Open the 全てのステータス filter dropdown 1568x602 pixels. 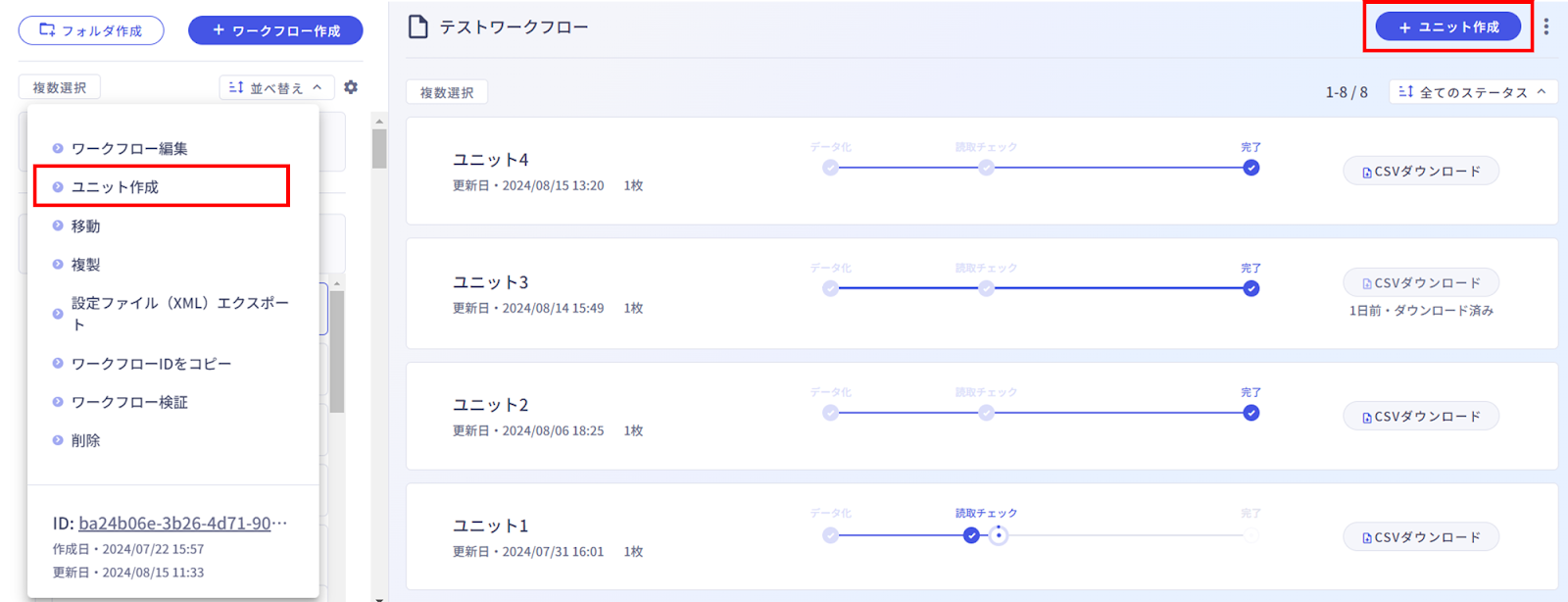click(x=1473, y=91)
